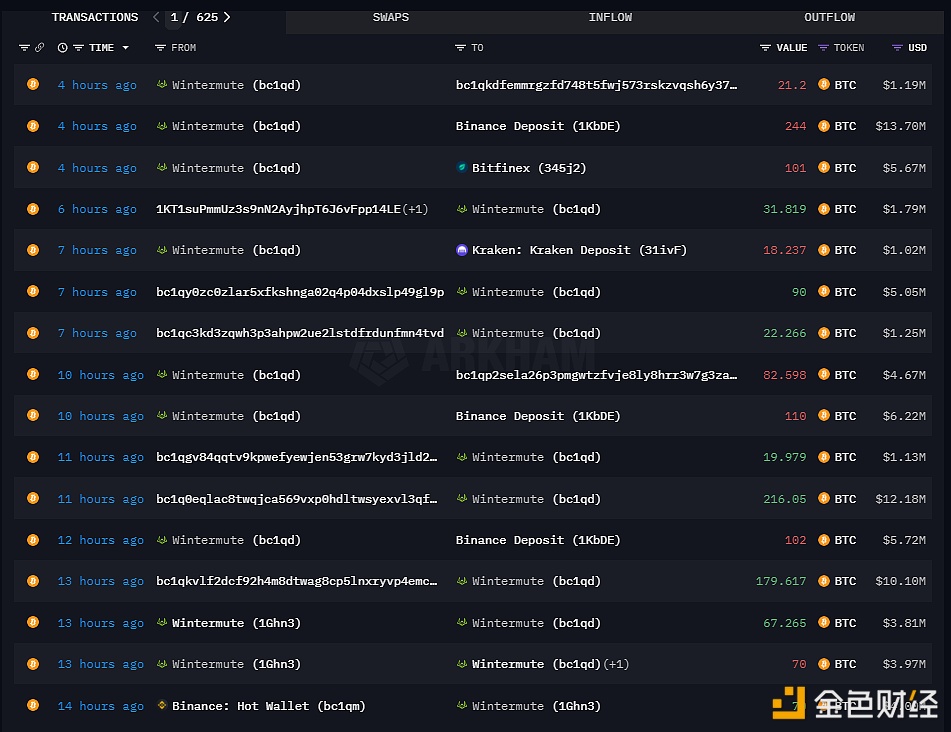This screenshot has width=951, height=732.
Task: Open filter icon left of link icon
Action: (24, 47)
